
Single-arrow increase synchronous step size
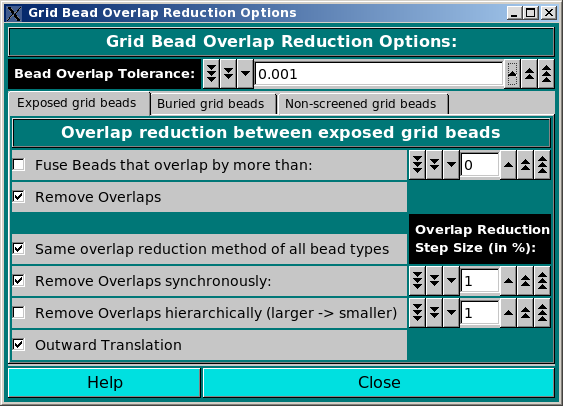tap(508, 281)
